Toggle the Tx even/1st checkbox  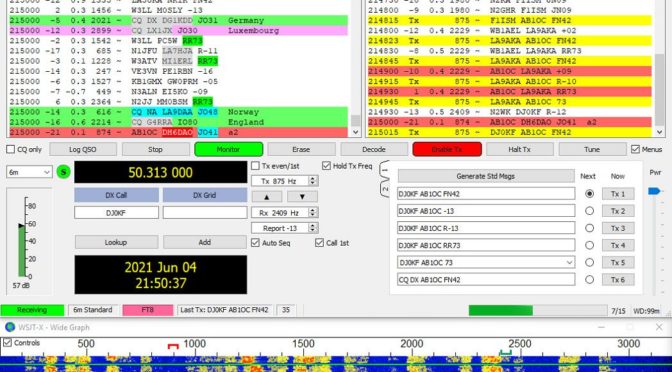coord(255,166)
